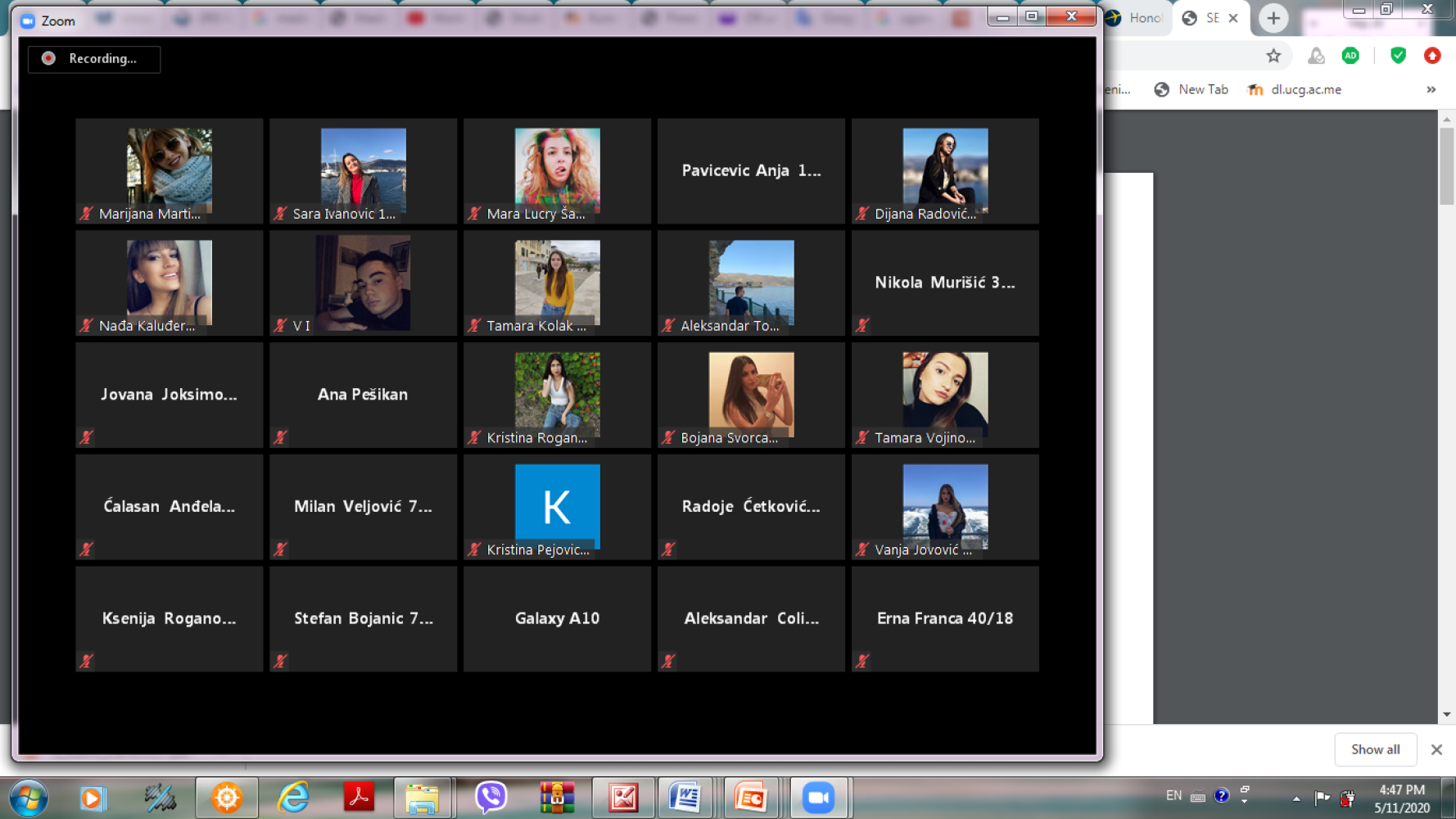Screen dimensions: 1456x819
Task: Click the Zoom icon in the taskbar
Action: pos(817,797)
